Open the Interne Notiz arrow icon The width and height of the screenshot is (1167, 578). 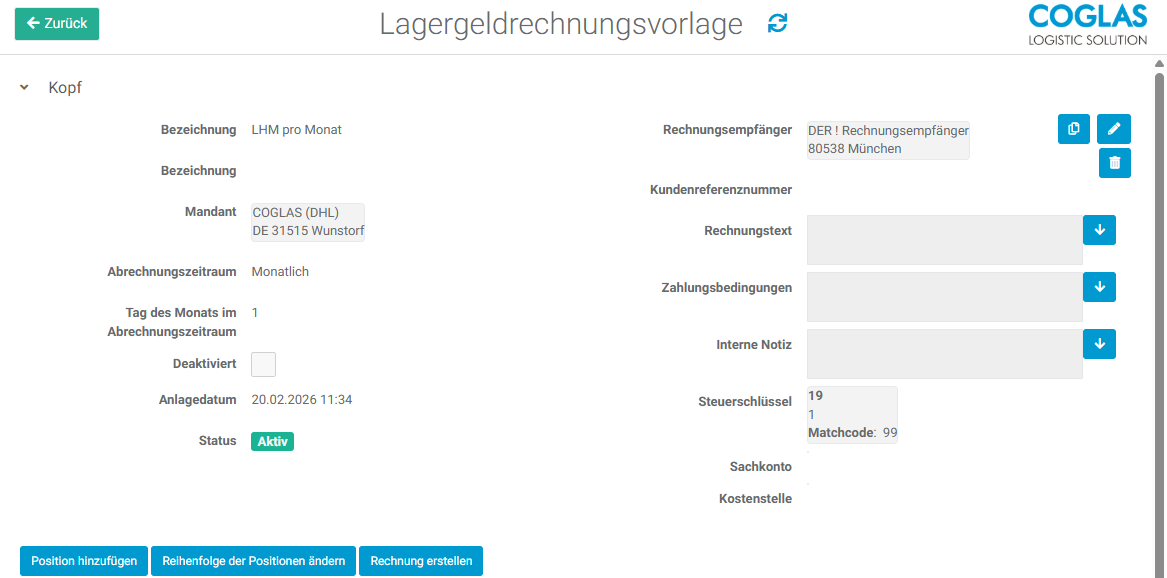pyautogui.click(x=1099, y=343)
